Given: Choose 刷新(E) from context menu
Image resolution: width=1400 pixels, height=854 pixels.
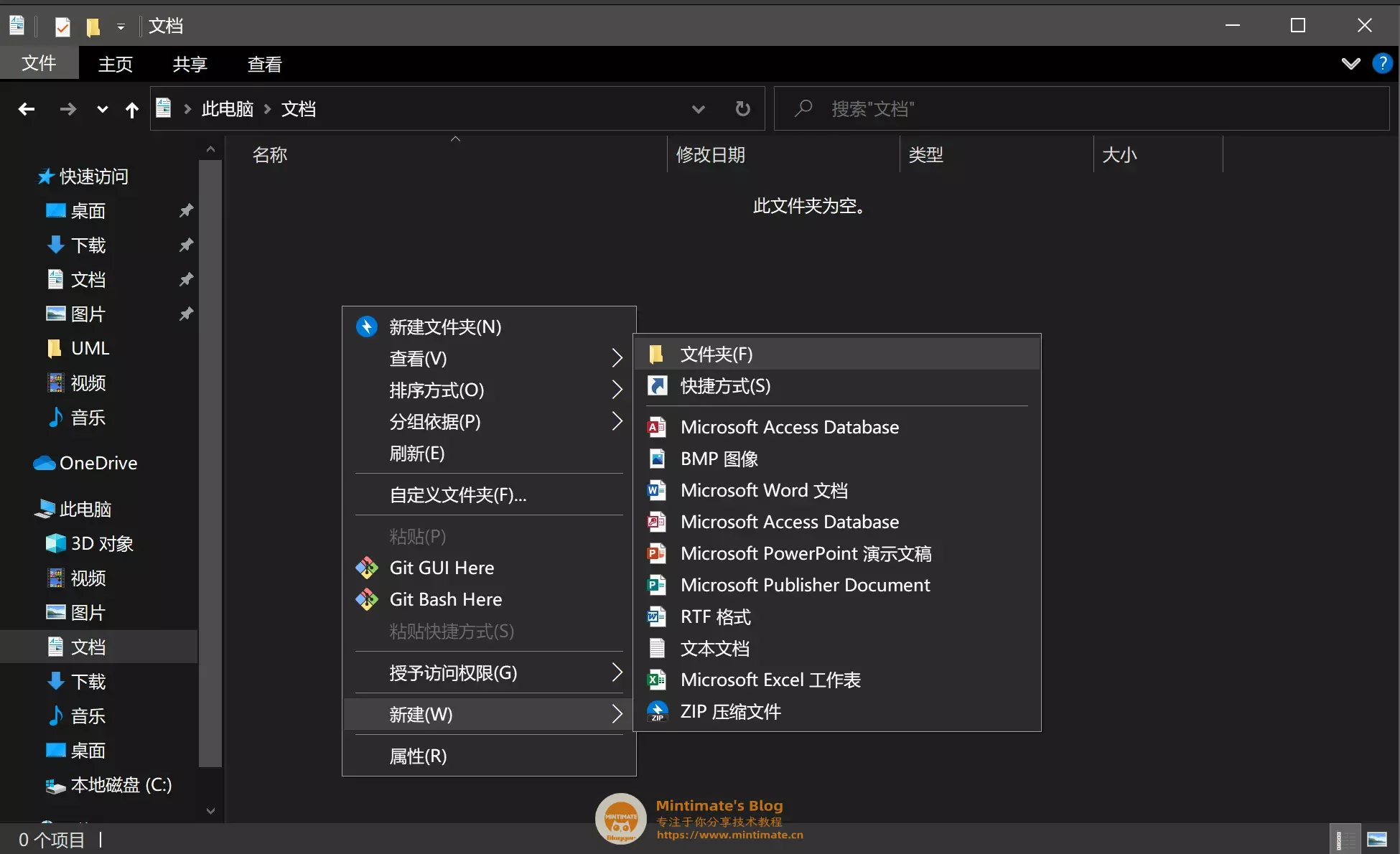Looking at the screenshot, I should [x=489, y=454].
